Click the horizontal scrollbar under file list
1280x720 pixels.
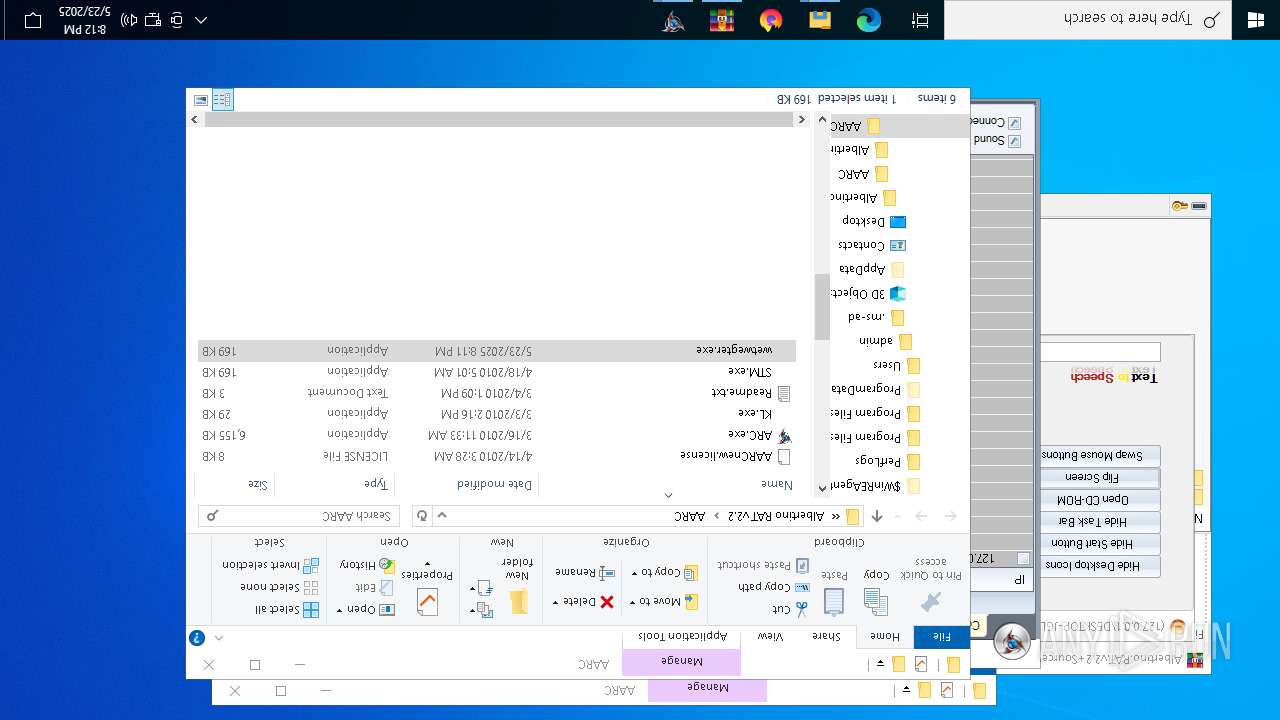[x=500, y=119]
